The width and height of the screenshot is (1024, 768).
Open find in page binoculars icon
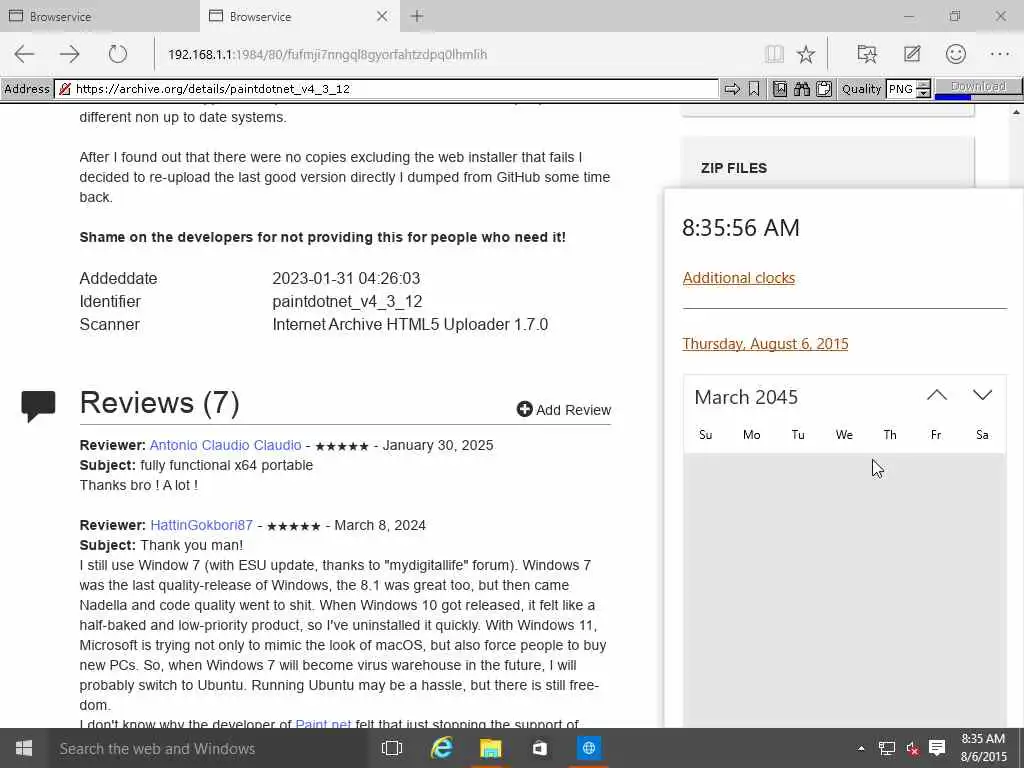802,89
